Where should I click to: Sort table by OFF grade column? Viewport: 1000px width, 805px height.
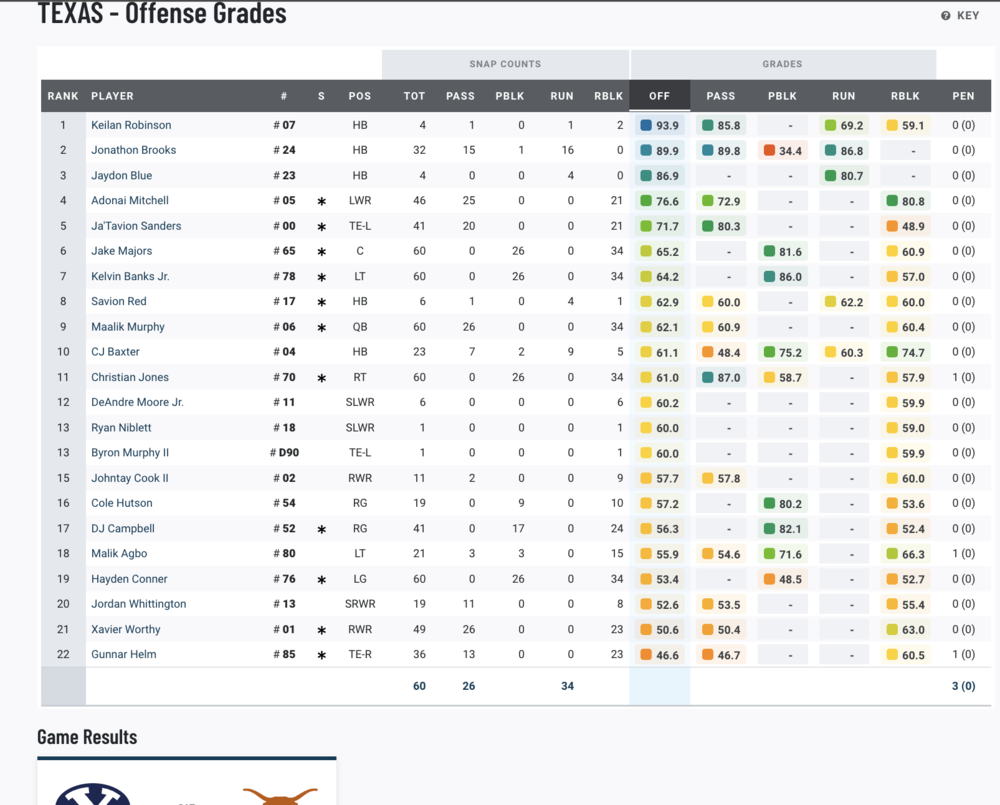coord(659,96)
